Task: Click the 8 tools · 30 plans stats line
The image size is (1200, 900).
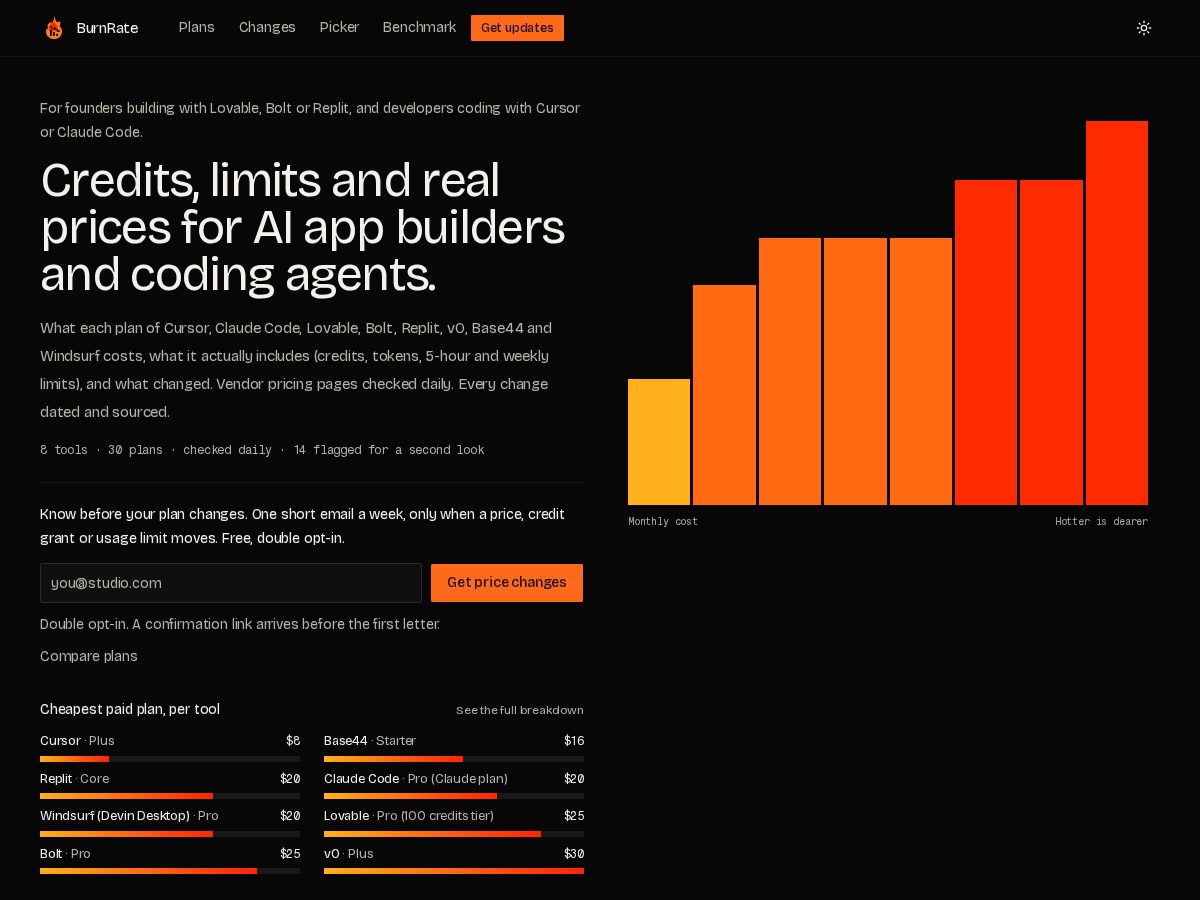Action: pyautogui.click(x=262, y=450)
